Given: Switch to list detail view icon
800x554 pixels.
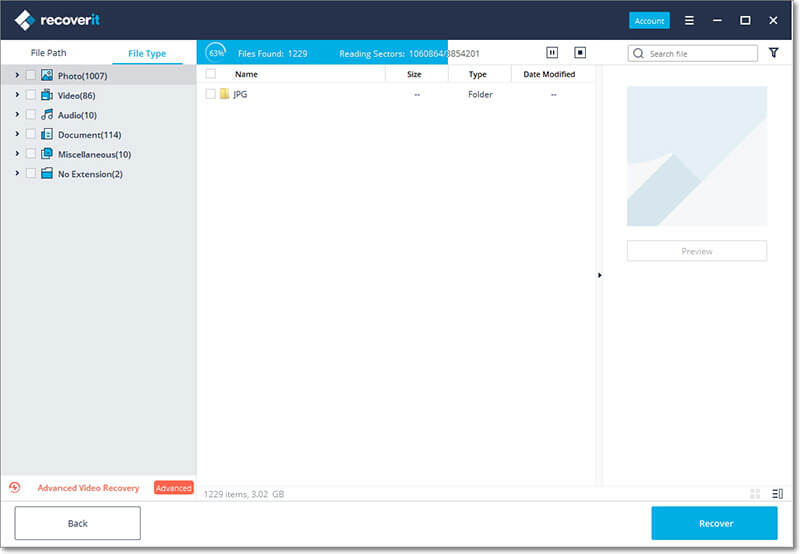Looking at the screenshot, I should pos(777,493).
